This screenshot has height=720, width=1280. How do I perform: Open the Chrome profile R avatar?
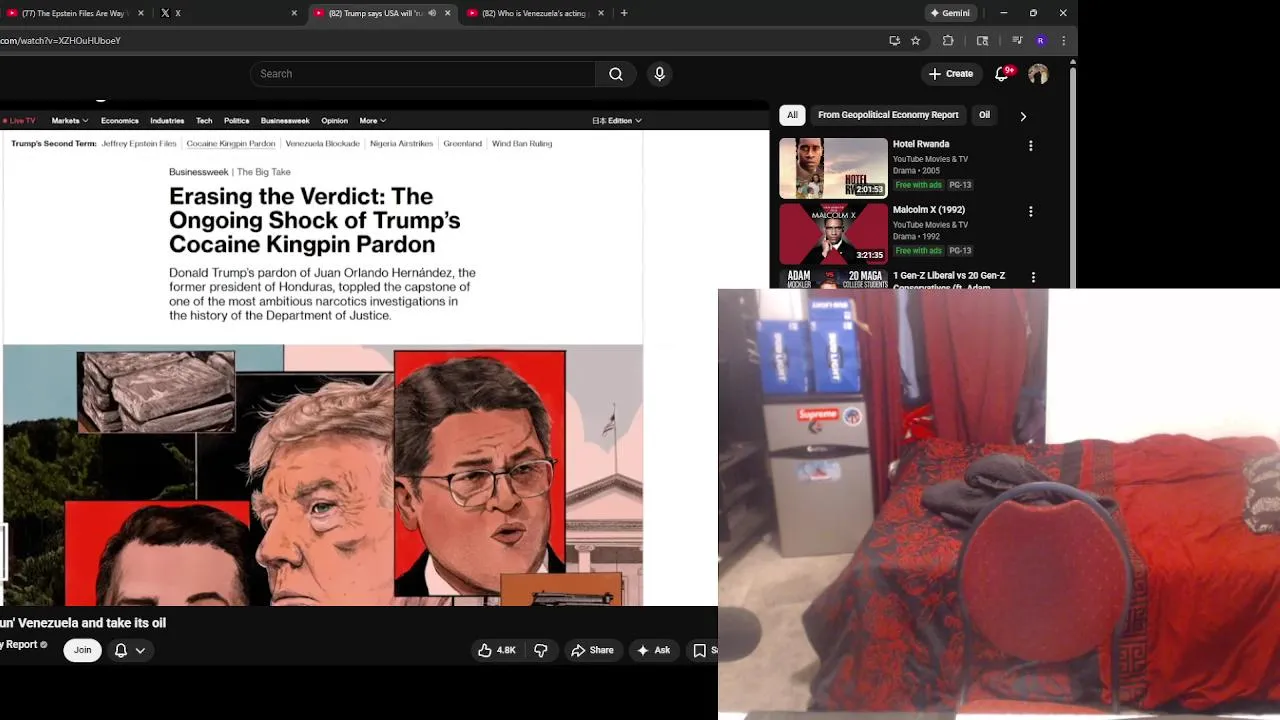(x=1041, y=41)
